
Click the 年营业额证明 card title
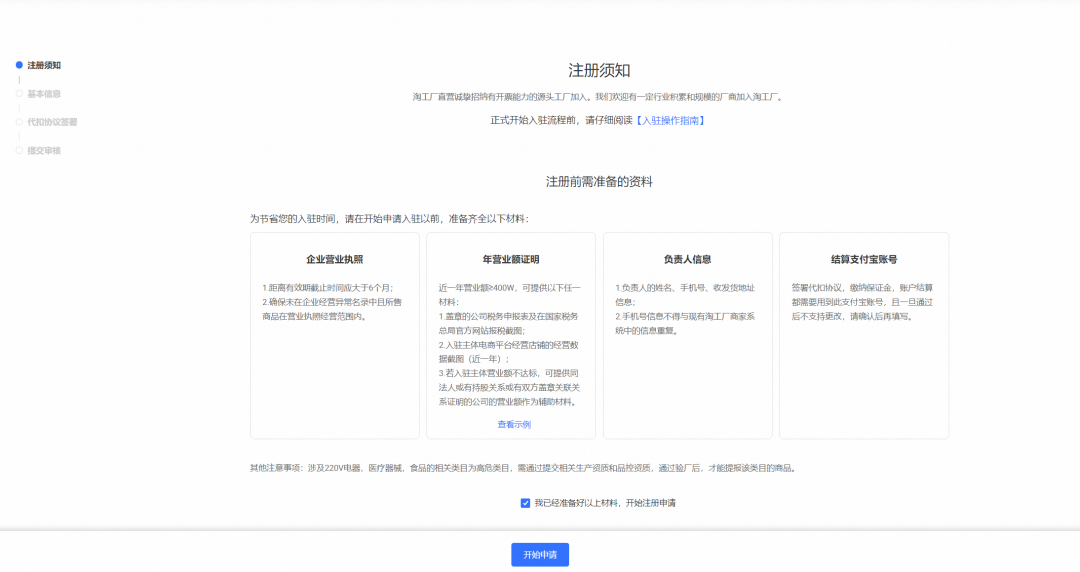coord(511,260)
